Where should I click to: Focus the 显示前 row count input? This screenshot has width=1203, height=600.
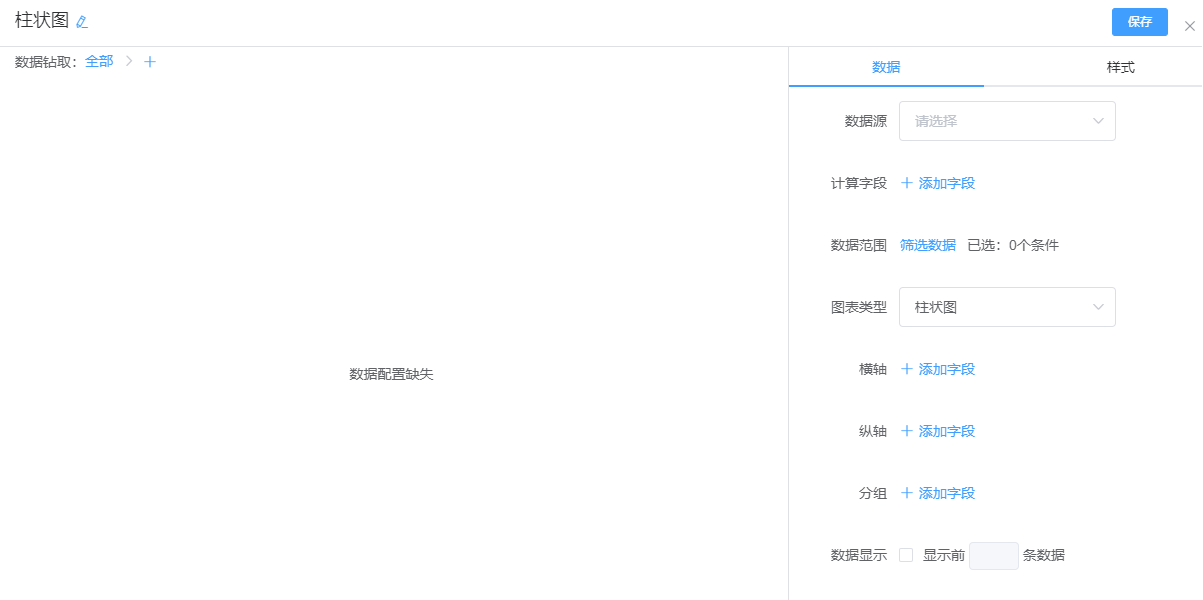[x=994, y=556]
